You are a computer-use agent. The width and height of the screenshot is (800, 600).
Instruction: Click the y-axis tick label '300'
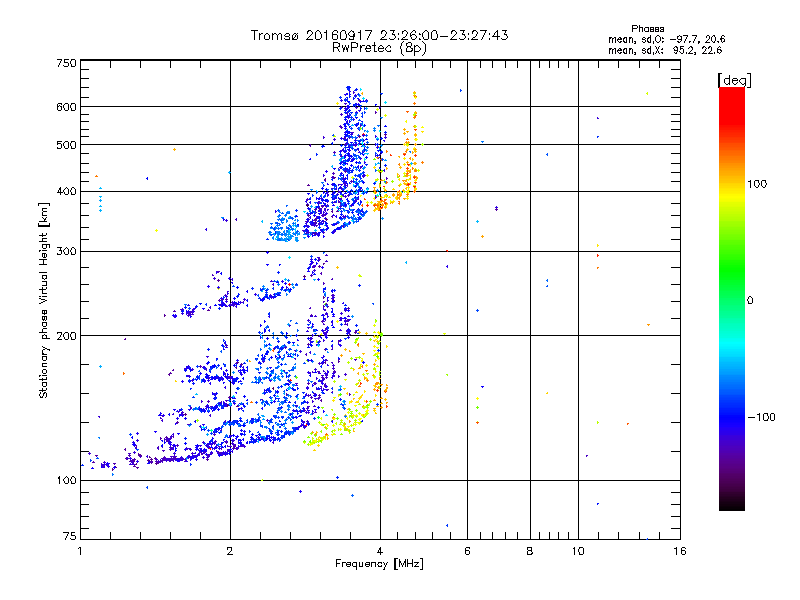[x=66, y=252]
